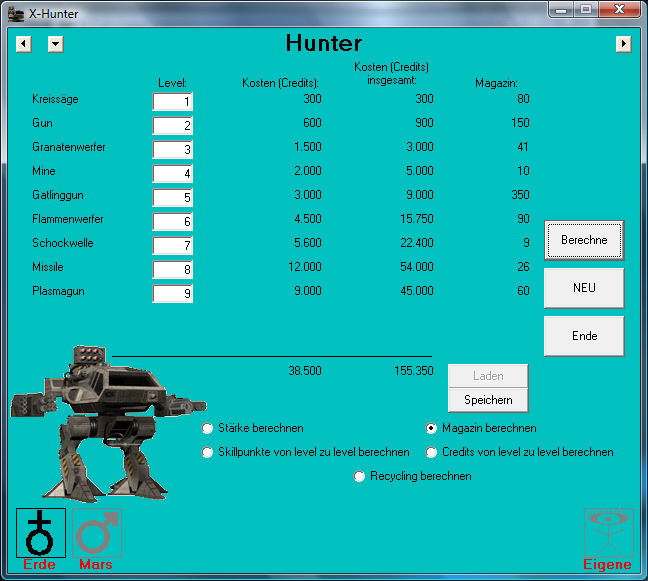Maximize the X-Hunter window
The height and width of the screenshot is (581, 648).
tap(586, 9)
